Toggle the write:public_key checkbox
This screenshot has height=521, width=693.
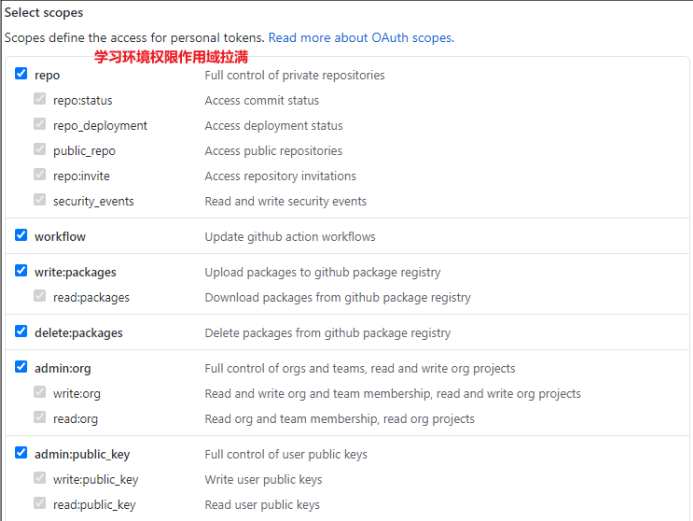tap(40, 479)
